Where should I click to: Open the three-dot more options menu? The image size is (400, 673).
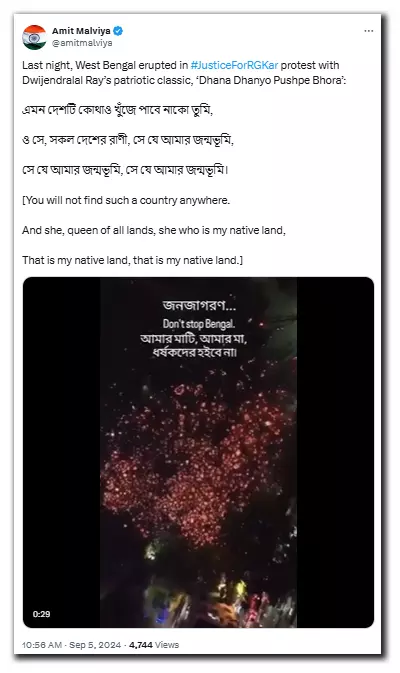pyautogui.click(x=368, y=31)
